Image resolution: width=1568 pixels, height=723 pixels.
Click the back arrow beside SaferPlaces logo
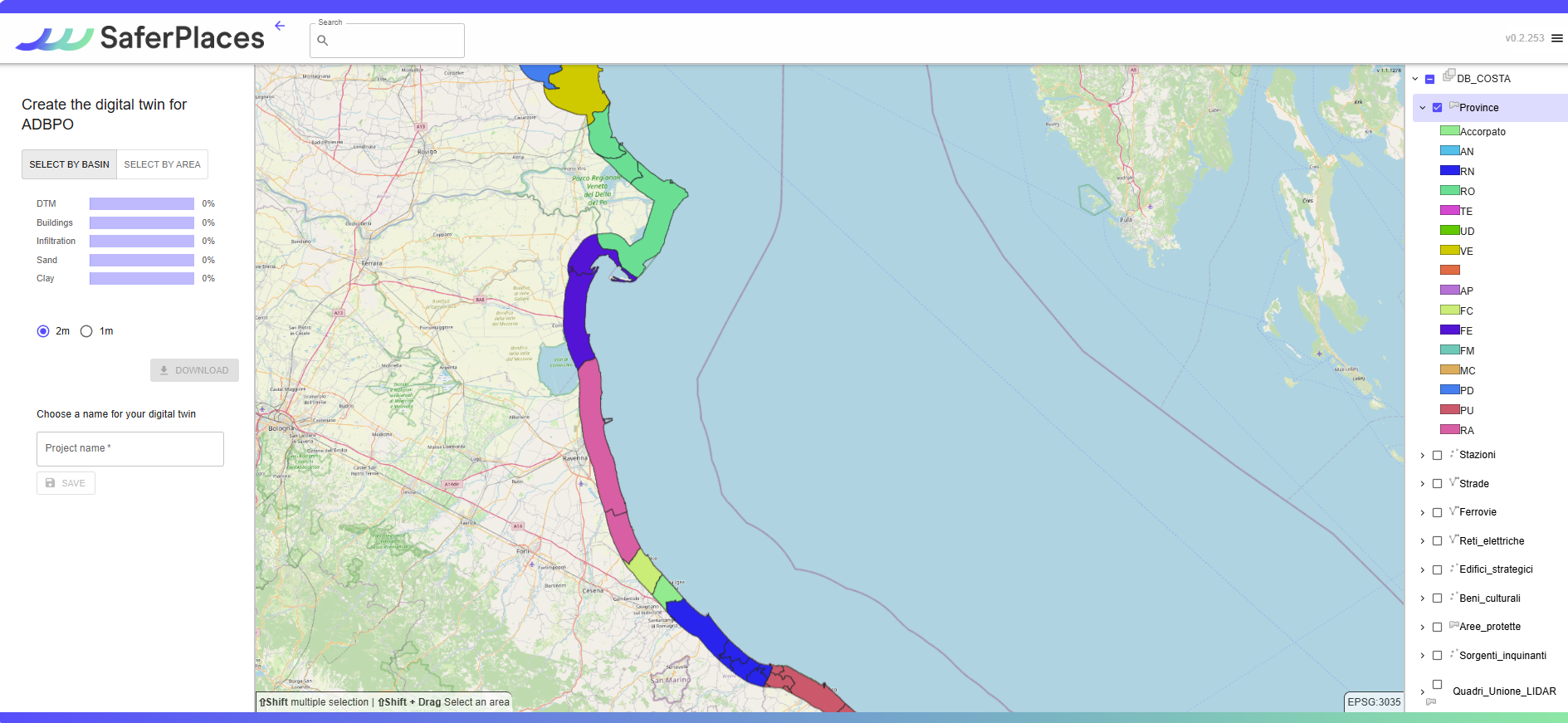pos(280,26)
